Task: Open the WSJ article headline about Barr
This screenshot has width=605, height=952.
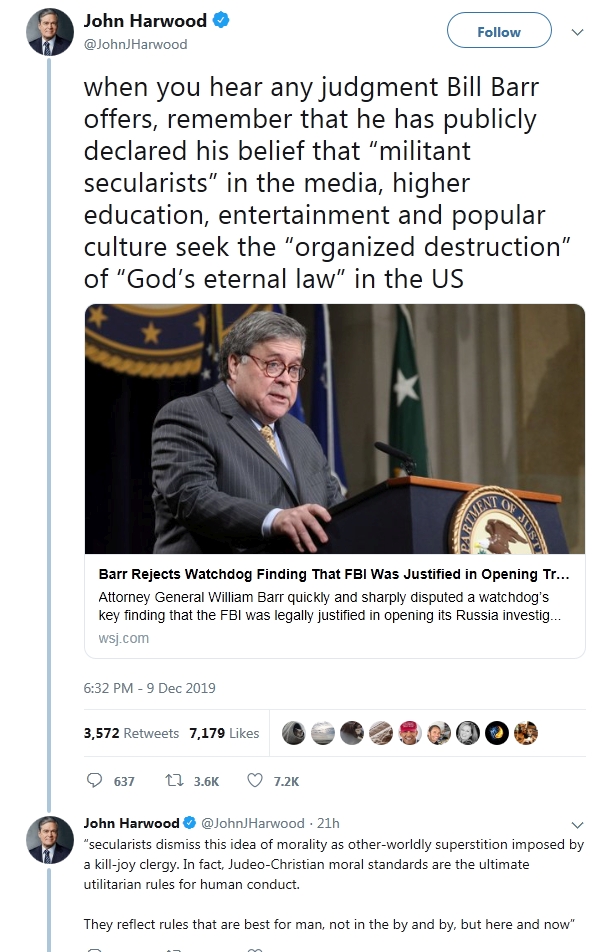Action: (333, 574)
